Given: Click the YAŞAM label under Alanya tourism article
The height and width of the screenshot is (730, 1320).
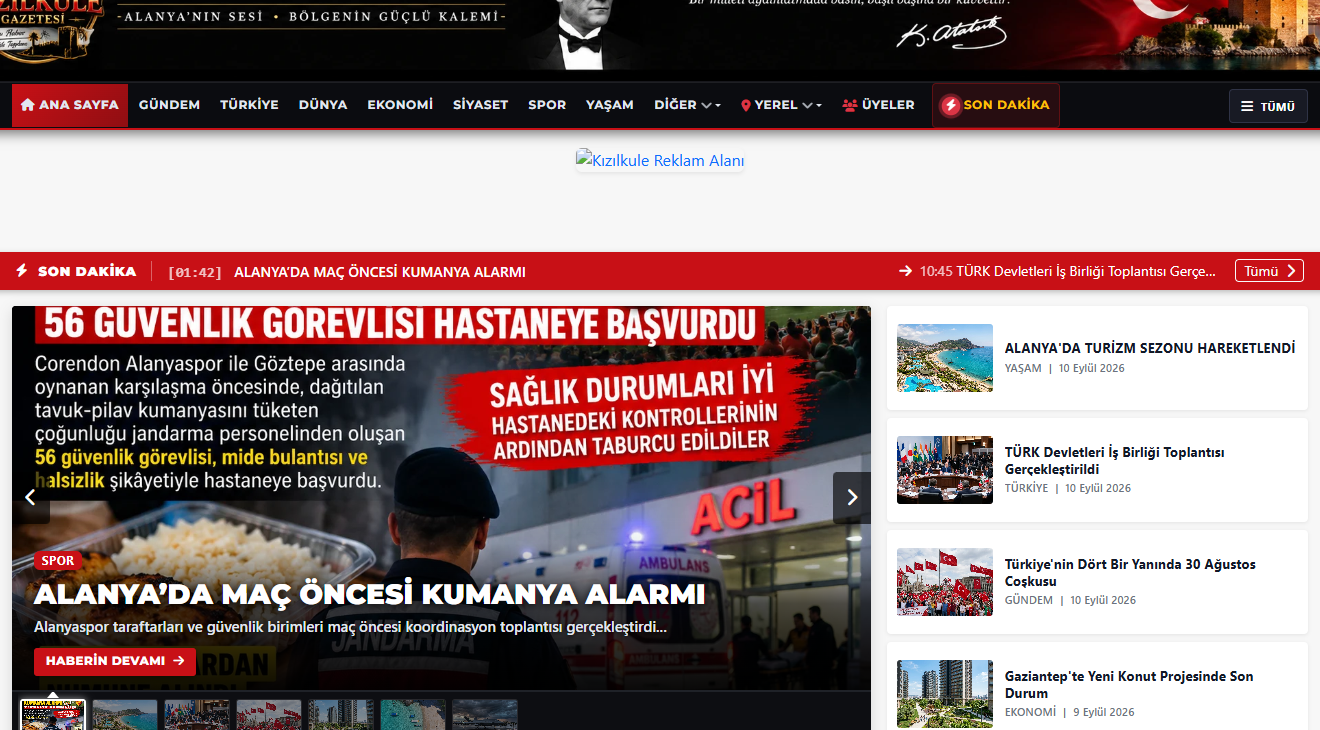Looking at the screenshot, I should [1023, 368].
